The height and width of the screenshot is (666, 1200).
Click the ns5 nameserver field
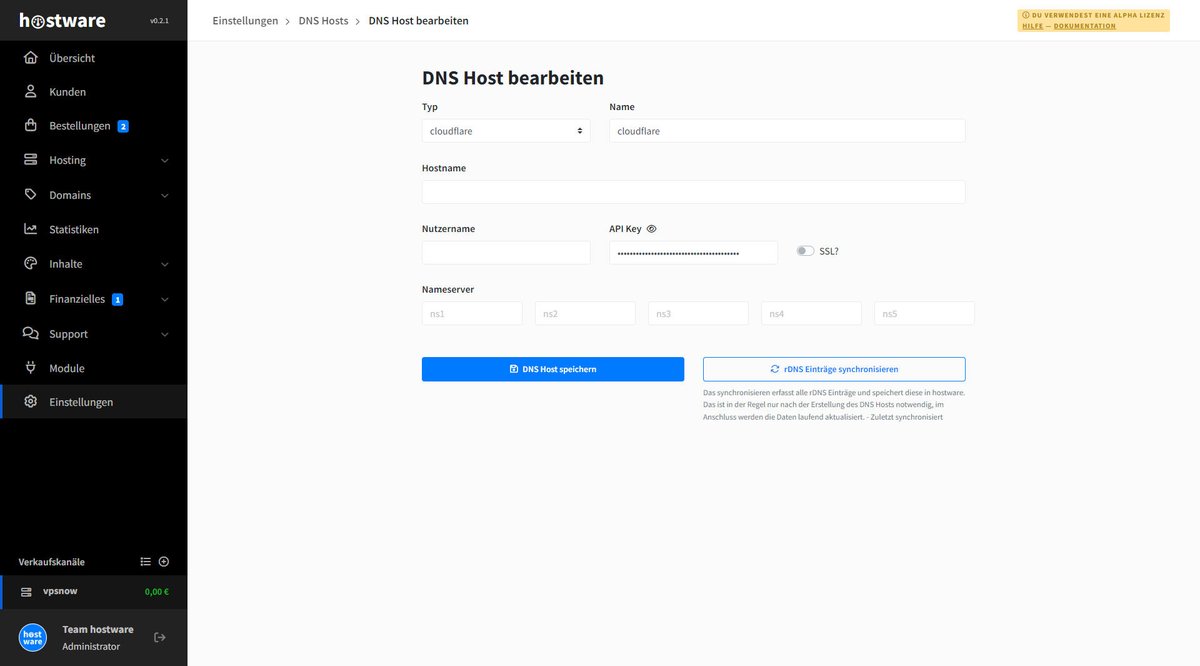(924, 313)
